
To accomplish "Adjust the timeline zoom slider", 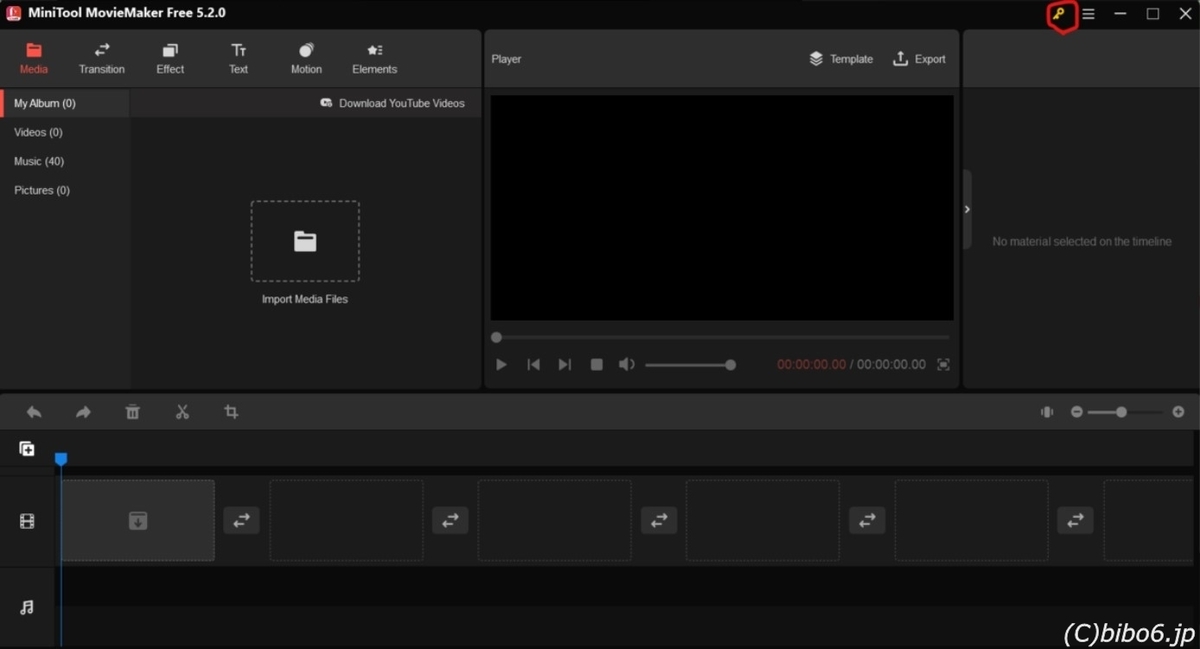I will 1126,412.
